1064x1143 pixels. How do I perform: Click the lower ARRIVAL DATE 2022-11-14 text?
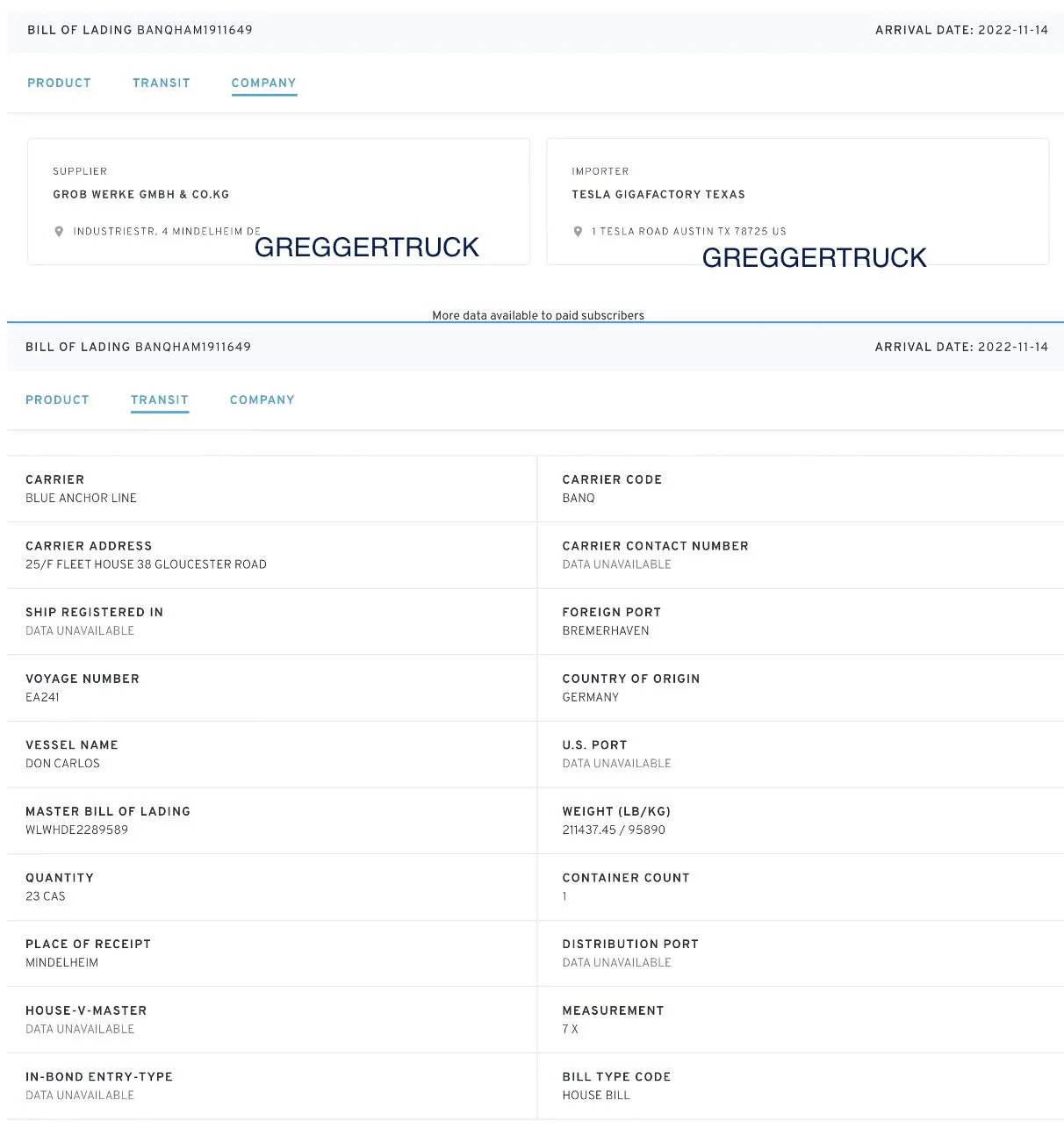(961, 347)
